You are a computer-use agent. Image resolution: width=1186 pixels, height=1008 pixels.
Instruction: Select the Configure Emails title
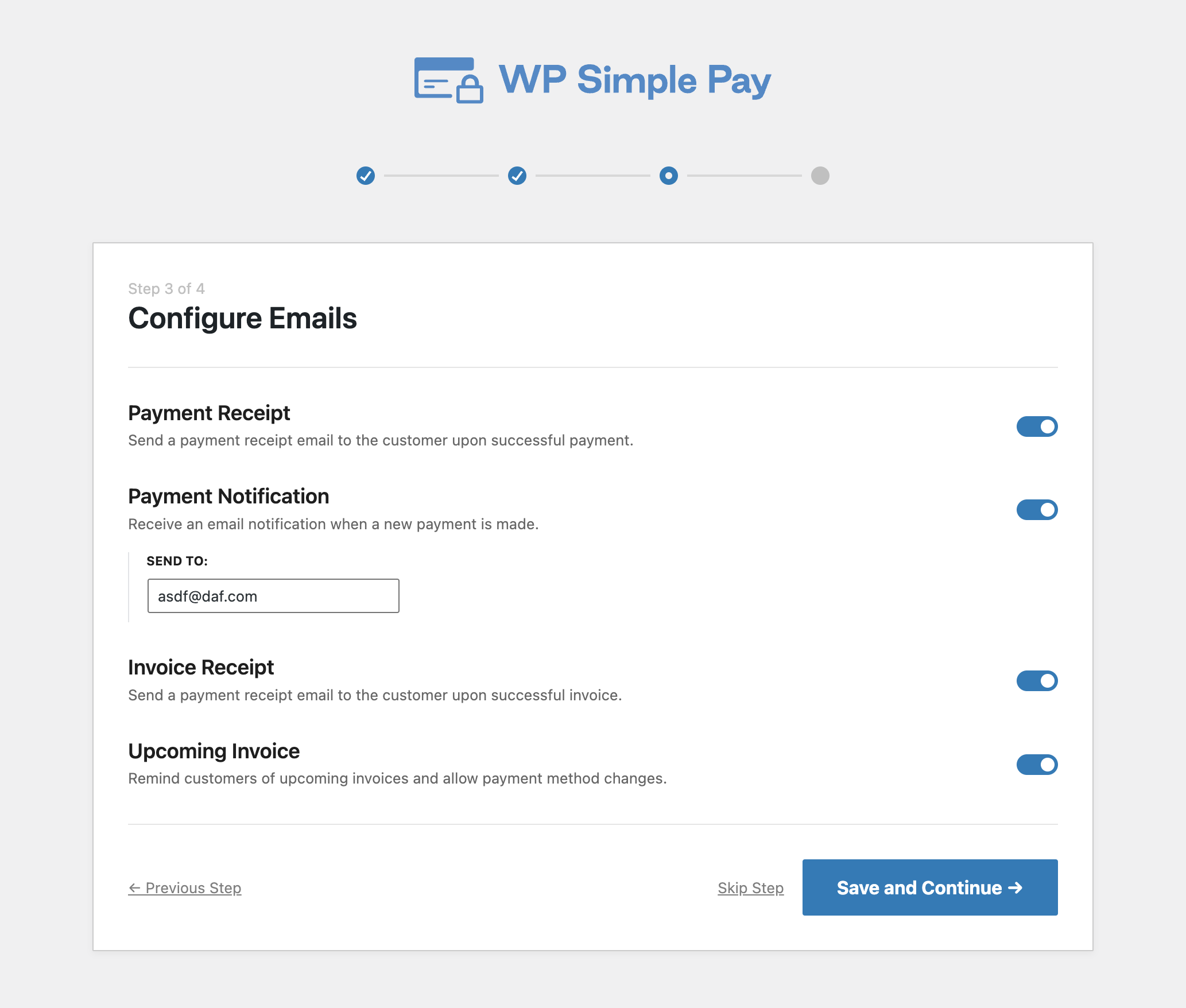242,319
